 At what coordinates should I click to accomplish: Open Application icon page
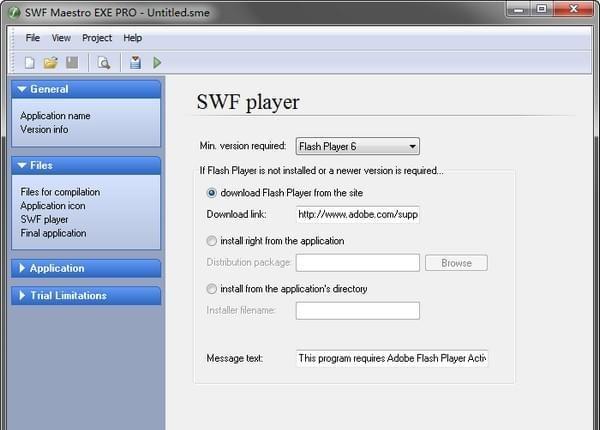click(53, 205)
